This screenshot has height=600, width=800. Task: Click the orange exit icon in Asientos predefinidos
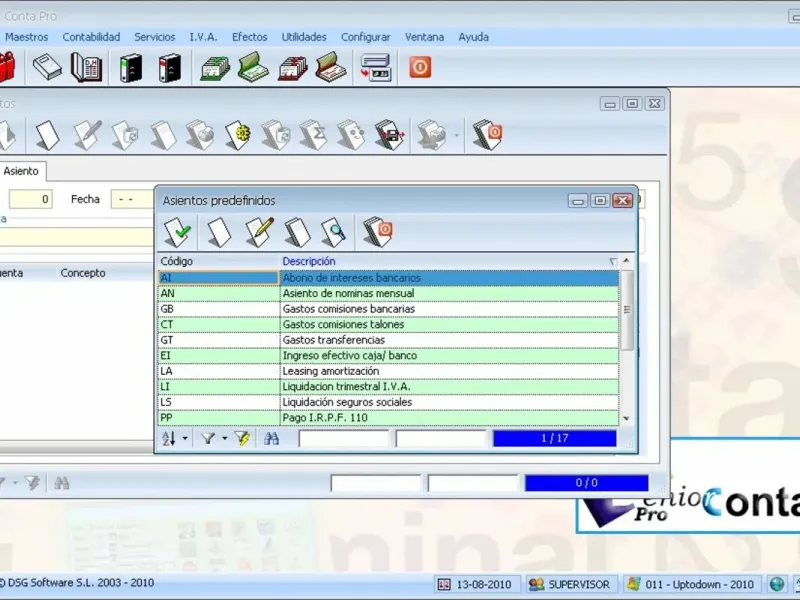pyautogui.click(x=378, y=232)
